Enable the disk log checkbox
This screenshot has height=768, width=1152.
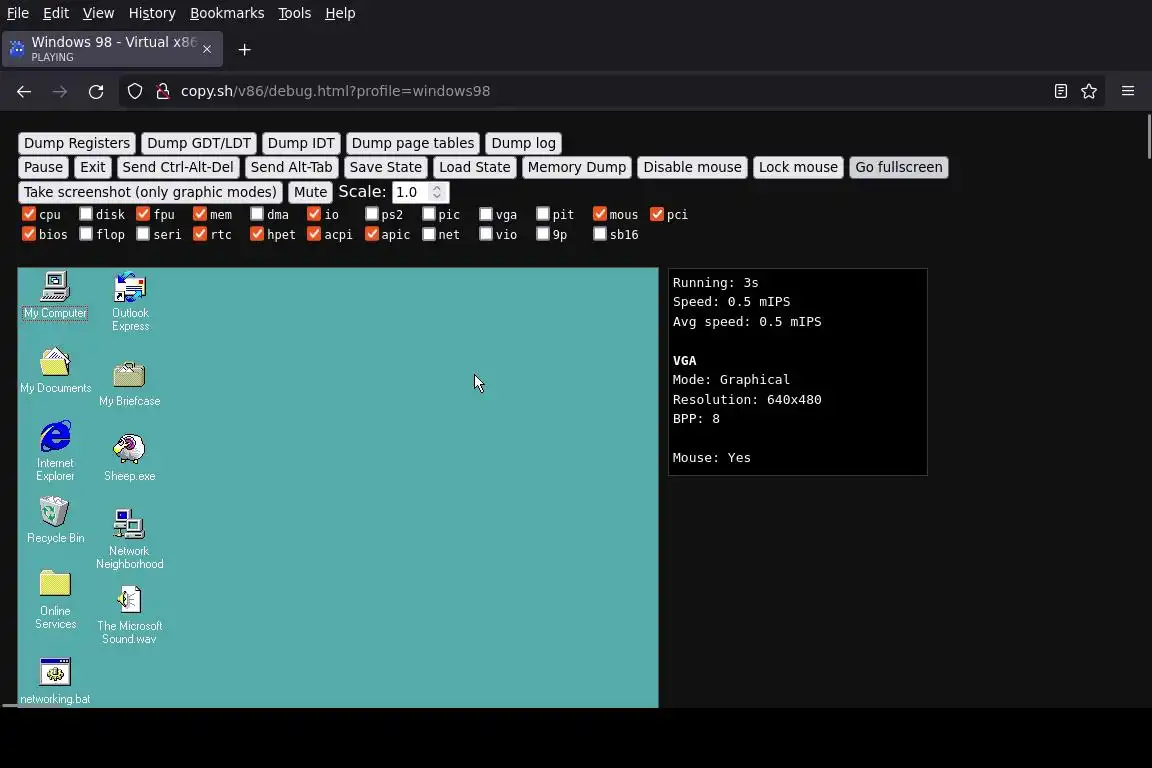(86, 214)
